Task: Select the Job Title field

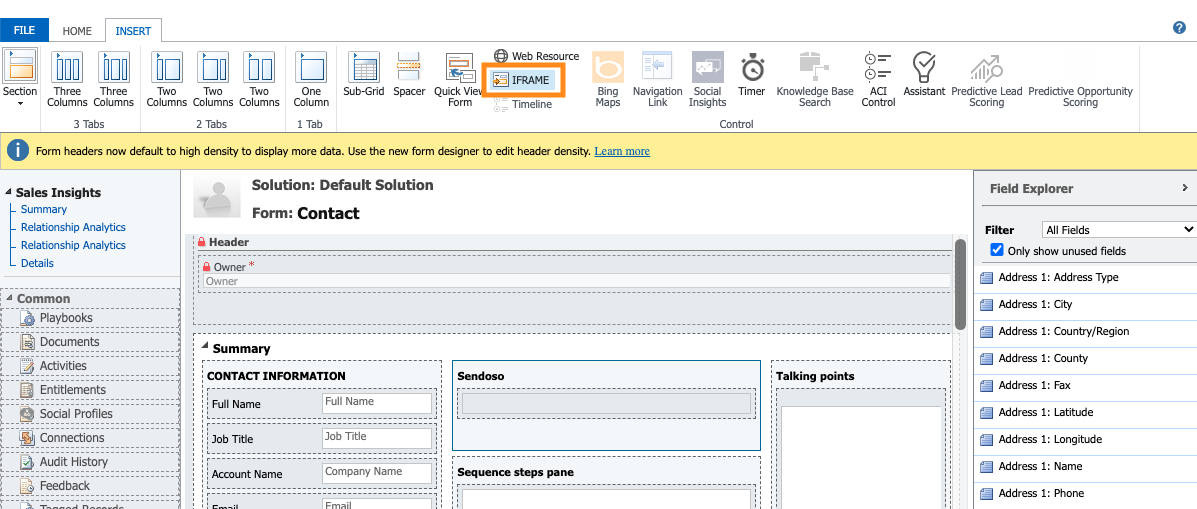Action: [321, 439]
